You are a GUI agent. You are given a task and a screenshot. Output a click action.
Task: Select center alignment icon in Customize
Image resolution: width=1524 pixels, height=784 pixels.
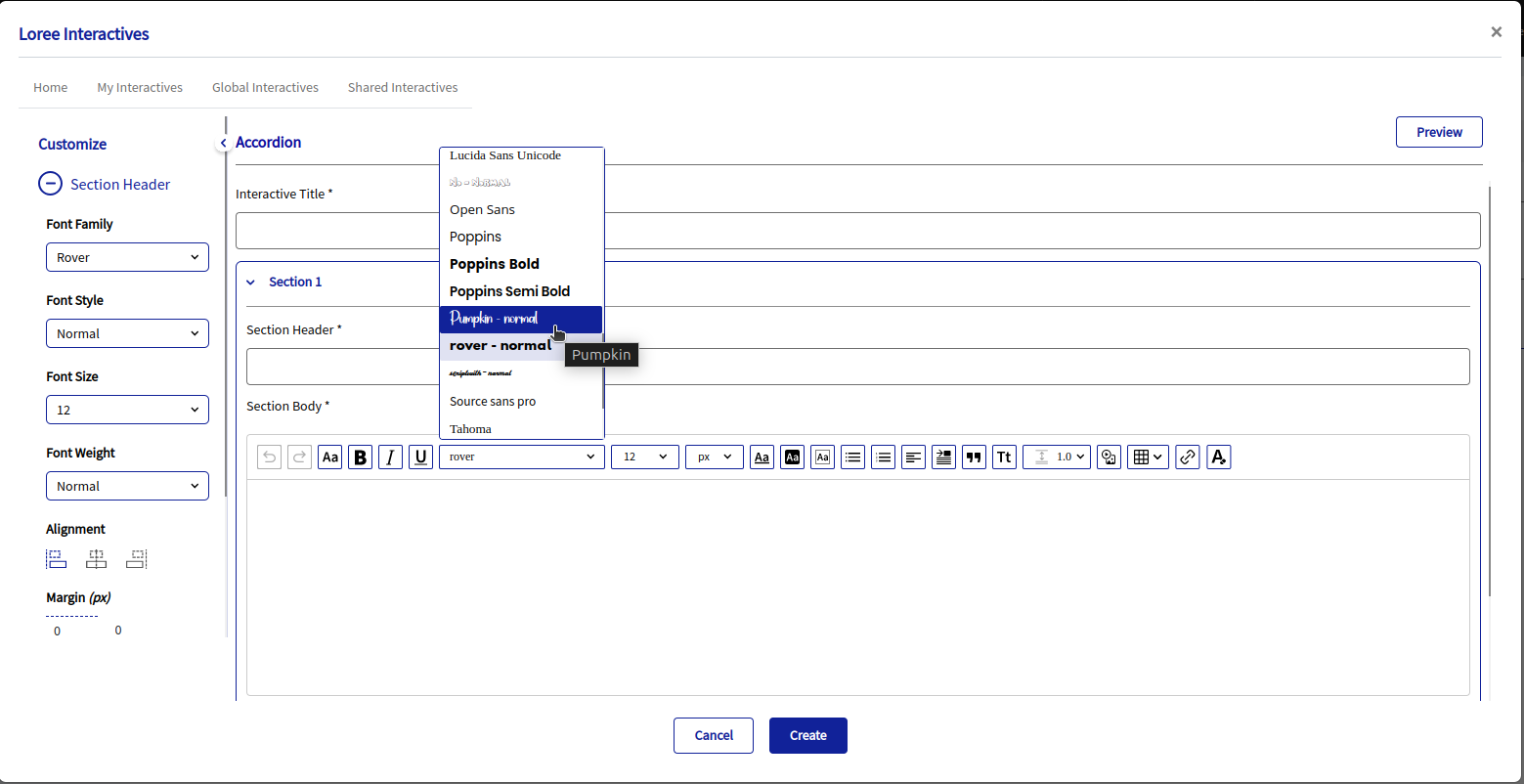click(x=96, y=559)
